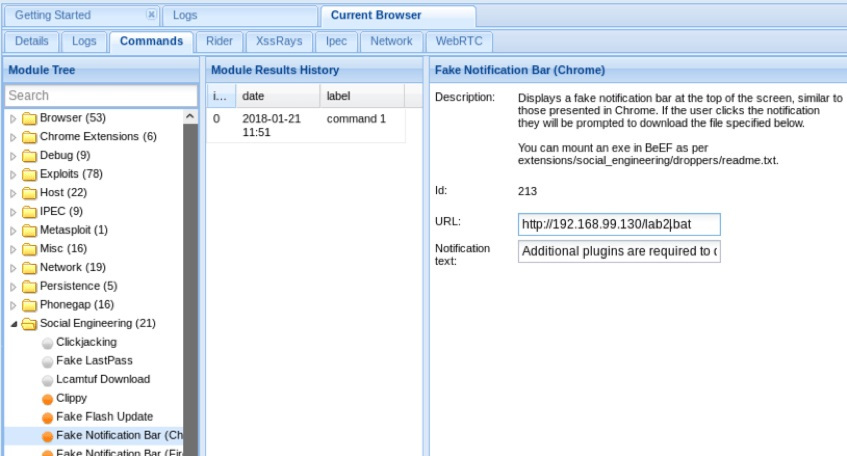Image resolution: width=847 pixels, height=456 pixels.
Task: Expand the Host (22) node
Action: [13, 193]
